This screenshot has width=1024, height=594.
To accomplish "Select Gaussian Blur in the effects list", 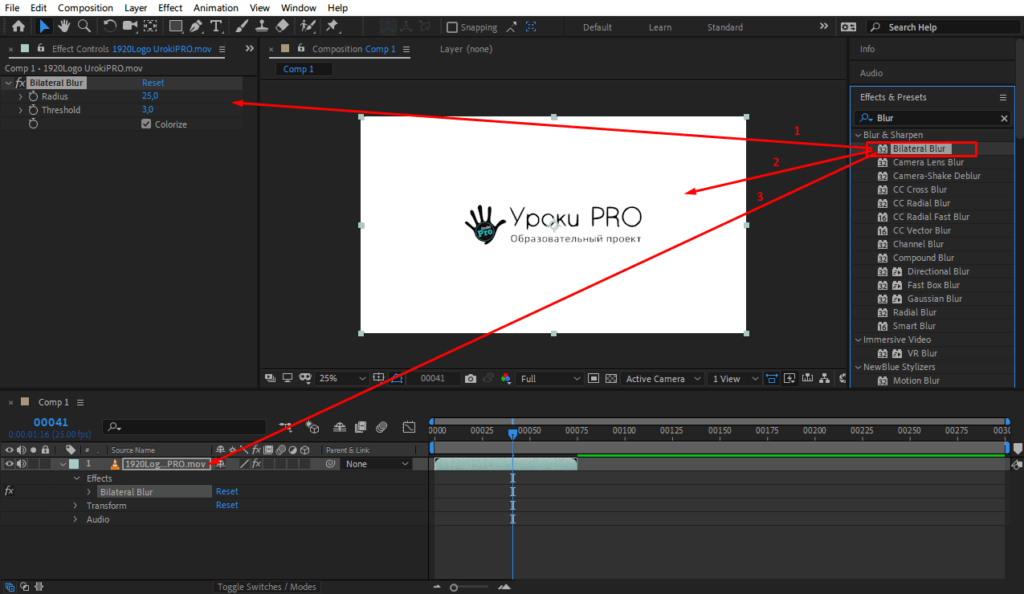I will pyautogui.click(x=934, y=299).
